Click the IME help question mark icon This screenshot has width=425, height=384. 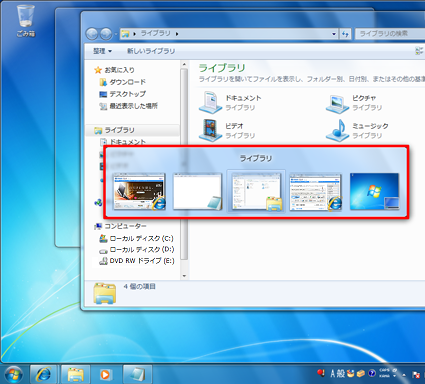(372, 374)
